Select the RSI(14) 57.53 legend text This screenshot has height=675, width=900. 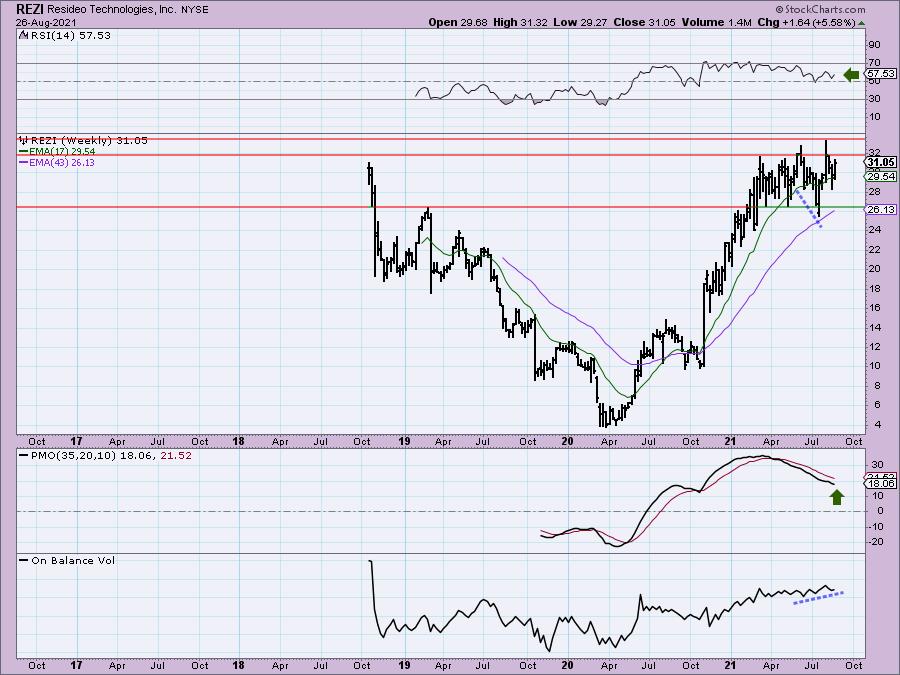click(70, 35)
